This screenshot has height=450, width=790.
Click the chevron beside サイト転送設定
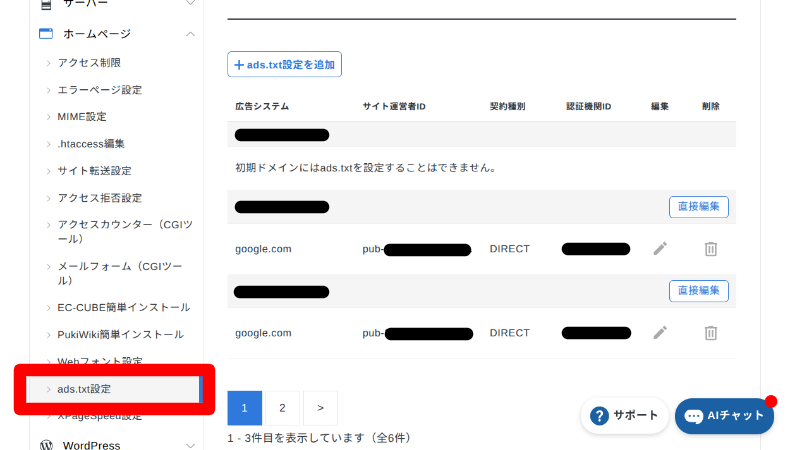[x=48, y=171]
